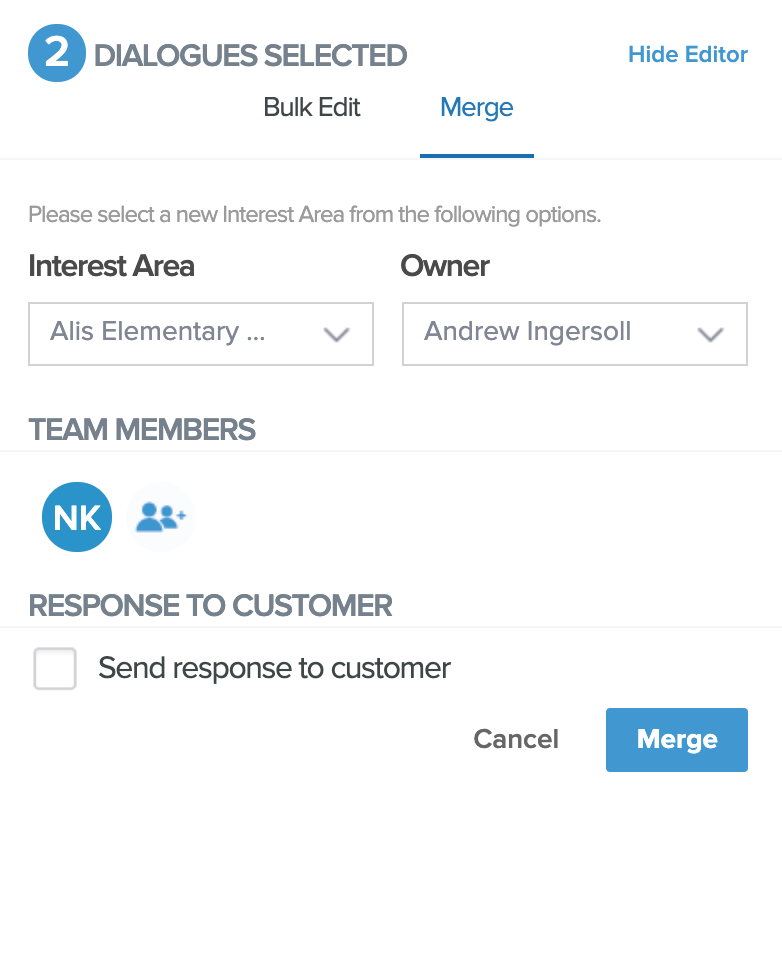The width and height of the screenshot is (782, 958).
Task: Click the Interest Area chevron arrow
Action: 336,334
